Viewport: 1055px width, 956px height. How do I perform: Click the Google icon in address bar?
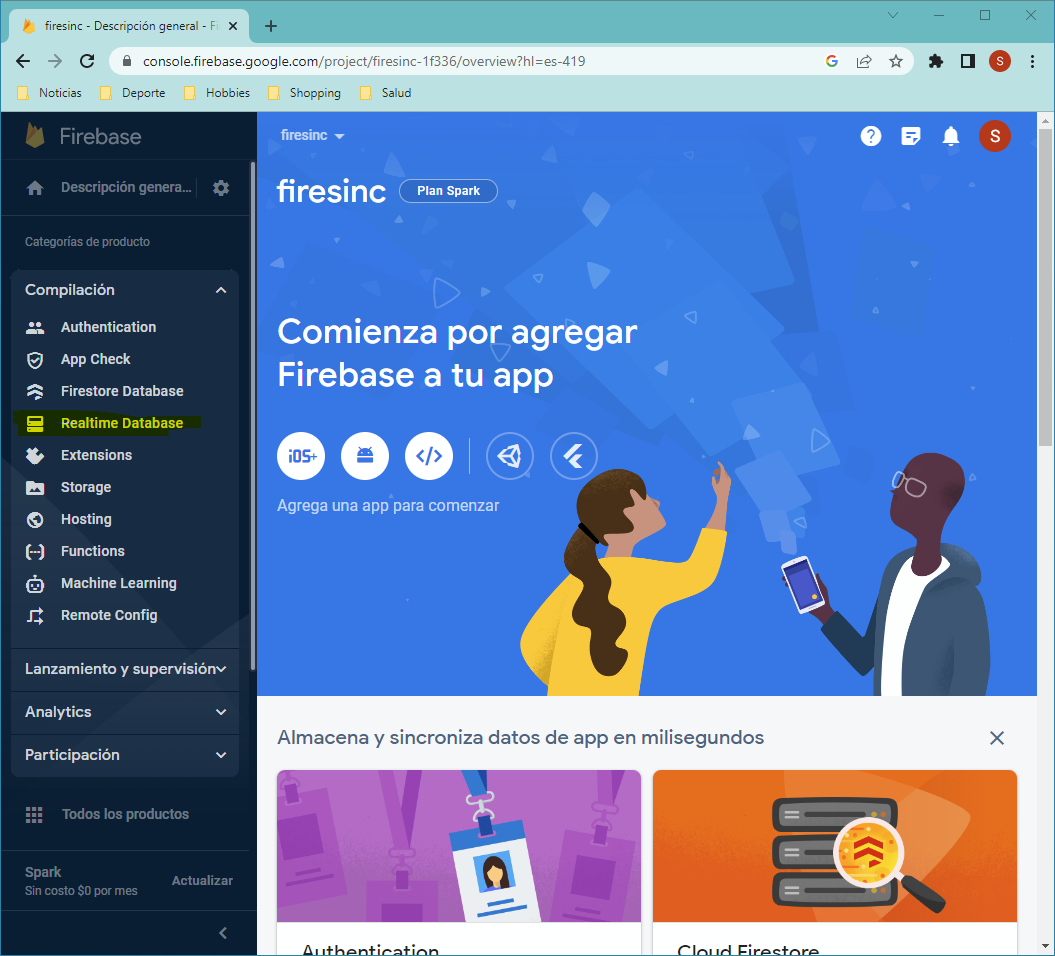click(832, 62)
